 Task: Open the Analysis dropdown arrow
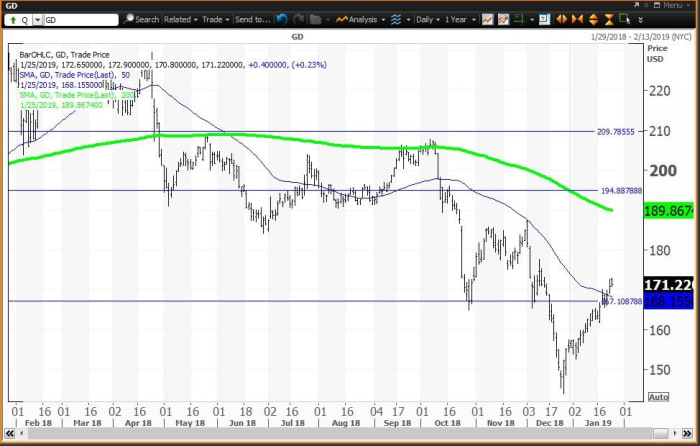click(383, 20)
